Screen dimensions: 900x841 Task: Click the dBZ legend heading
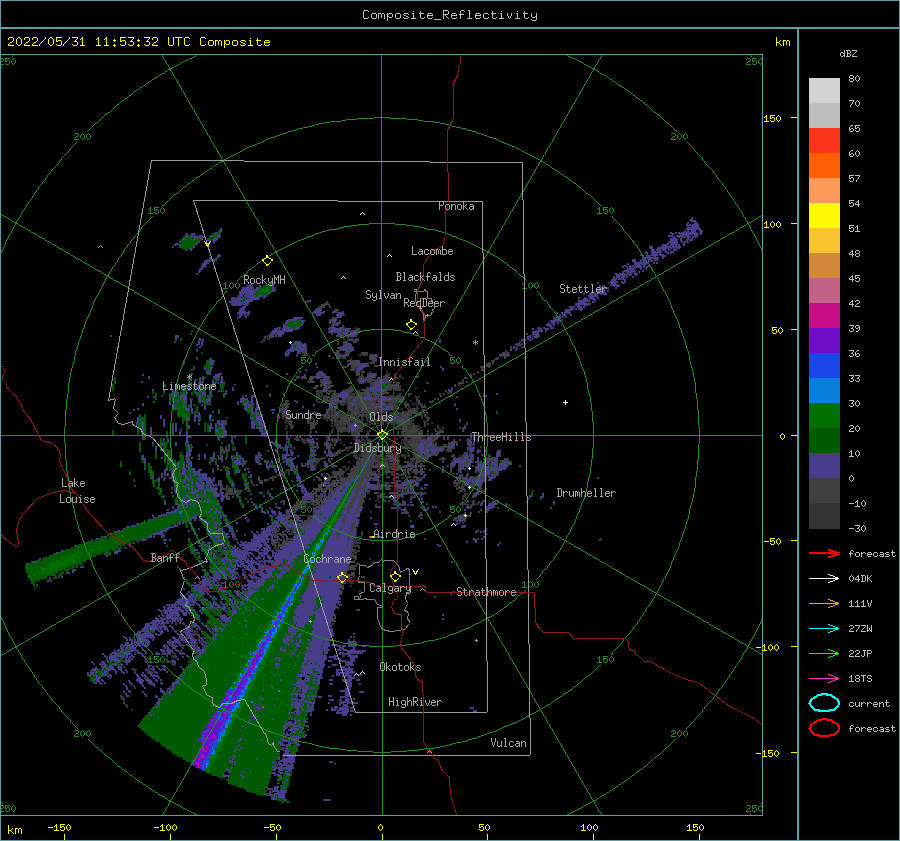[848, 53]
